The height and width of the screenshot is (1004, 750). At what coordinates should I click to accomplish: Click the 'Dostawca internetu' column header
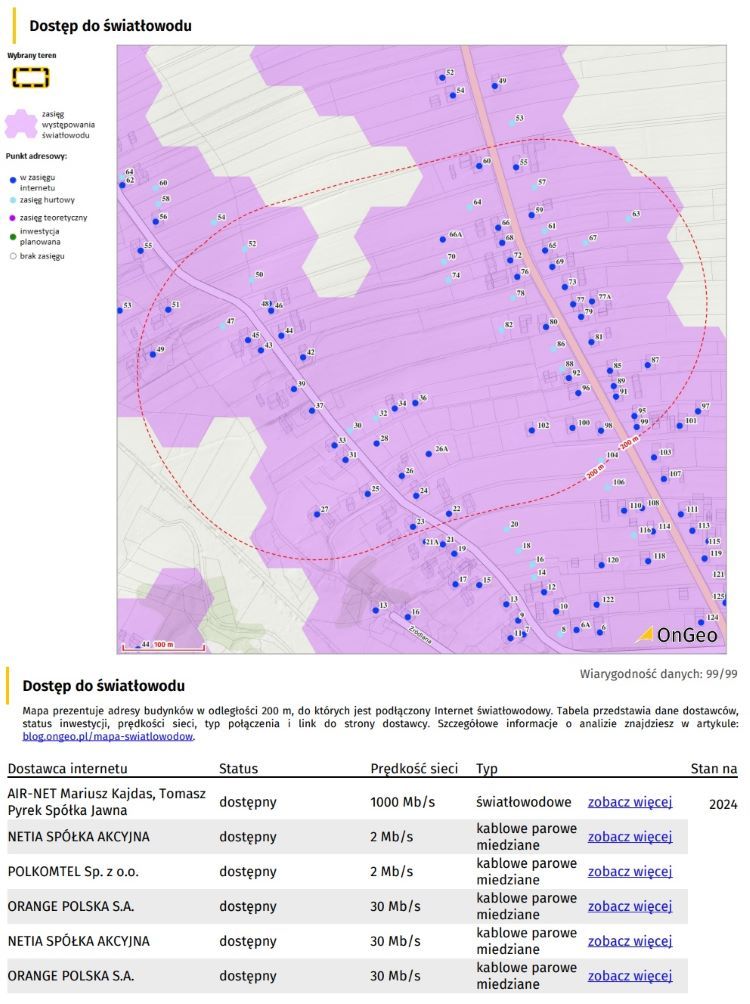(x=67, y=769)
